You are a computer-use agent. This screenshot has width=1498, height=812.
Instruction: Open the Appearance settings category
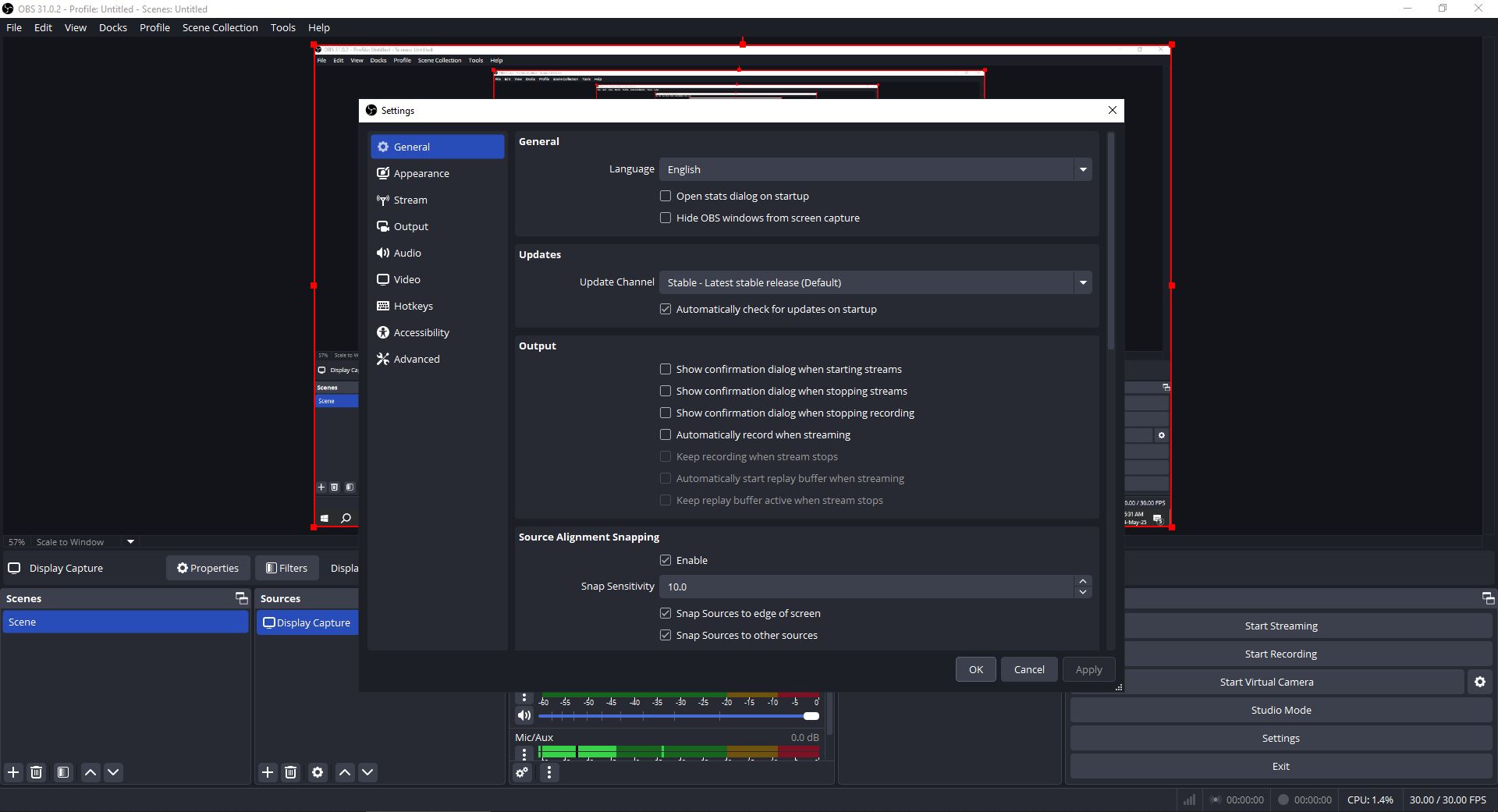[x=437, y=173]
